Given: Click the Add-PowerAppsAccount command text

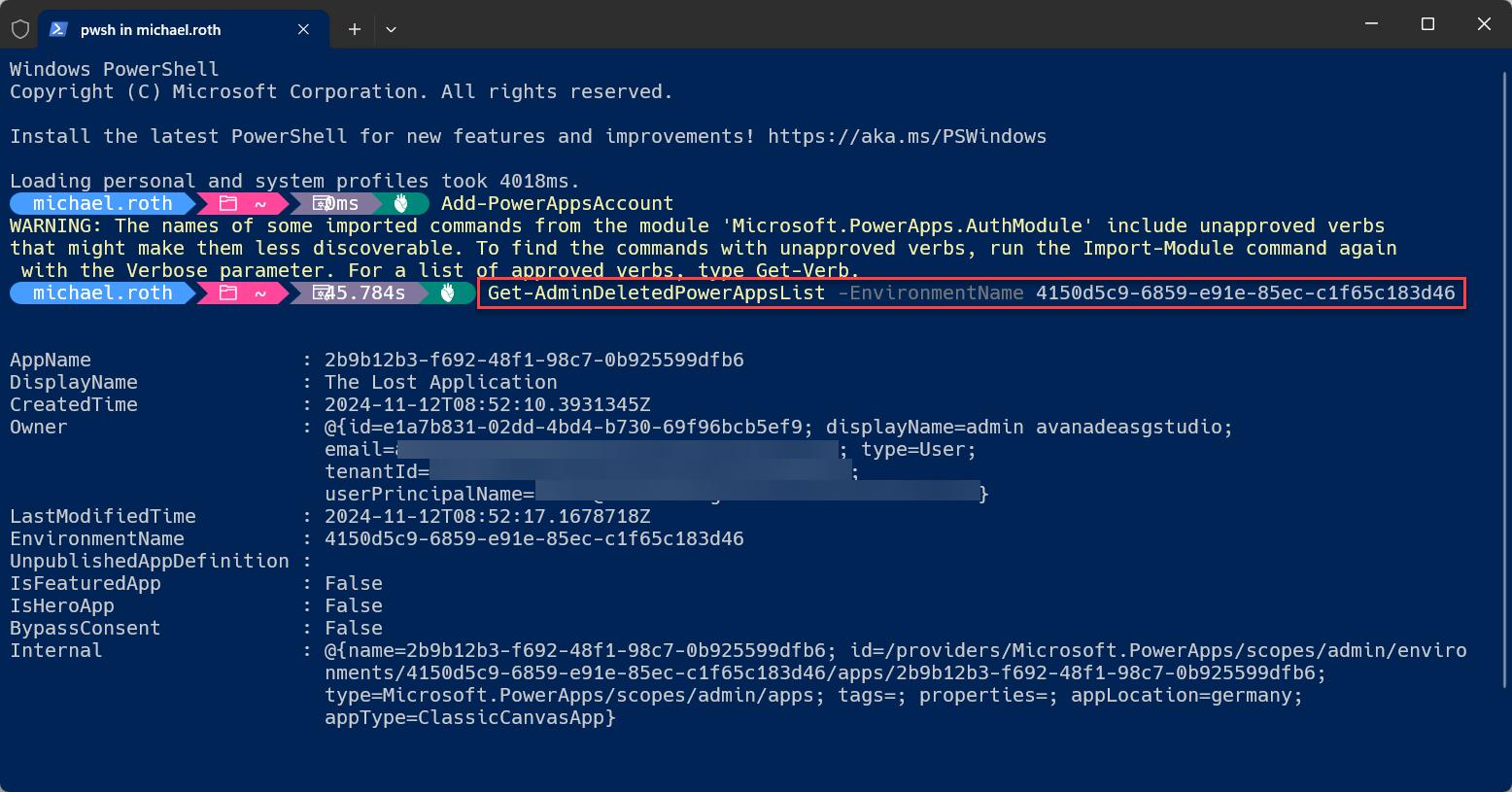Looking at the screenshot, I should point(557,203).
